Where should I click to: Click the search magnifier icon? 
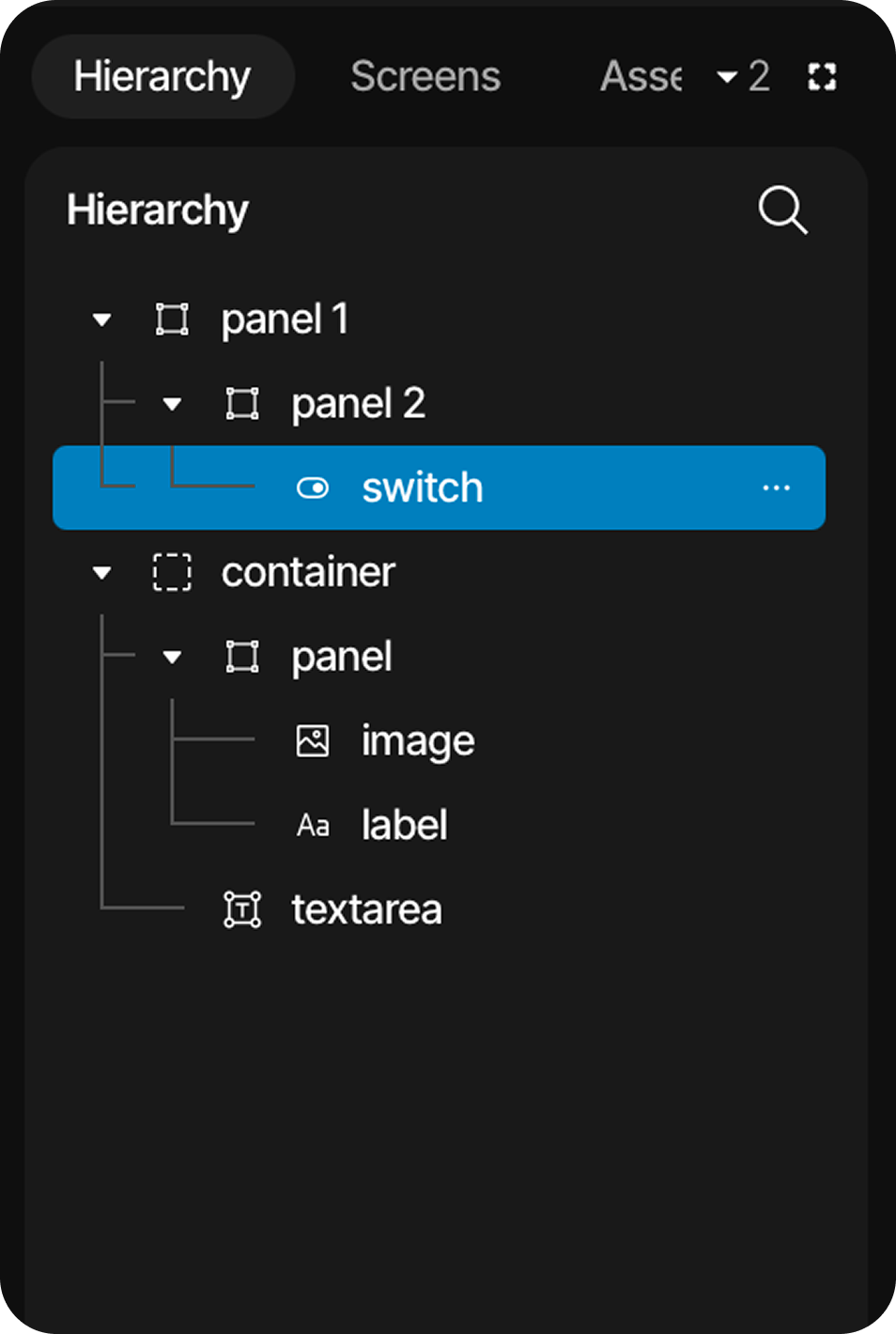(x=782, y=209)
